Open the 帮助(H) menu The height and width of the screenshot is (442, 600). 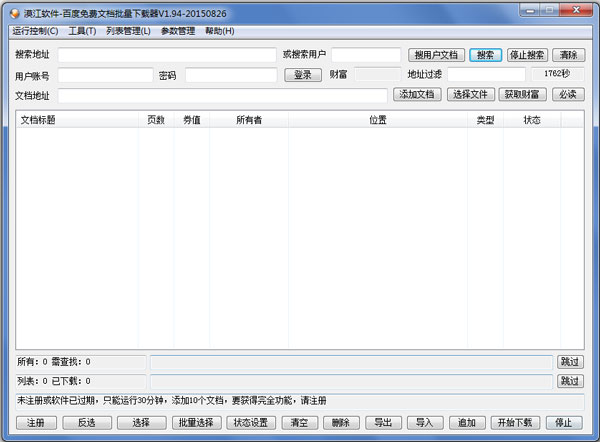(x=219, y=31)
